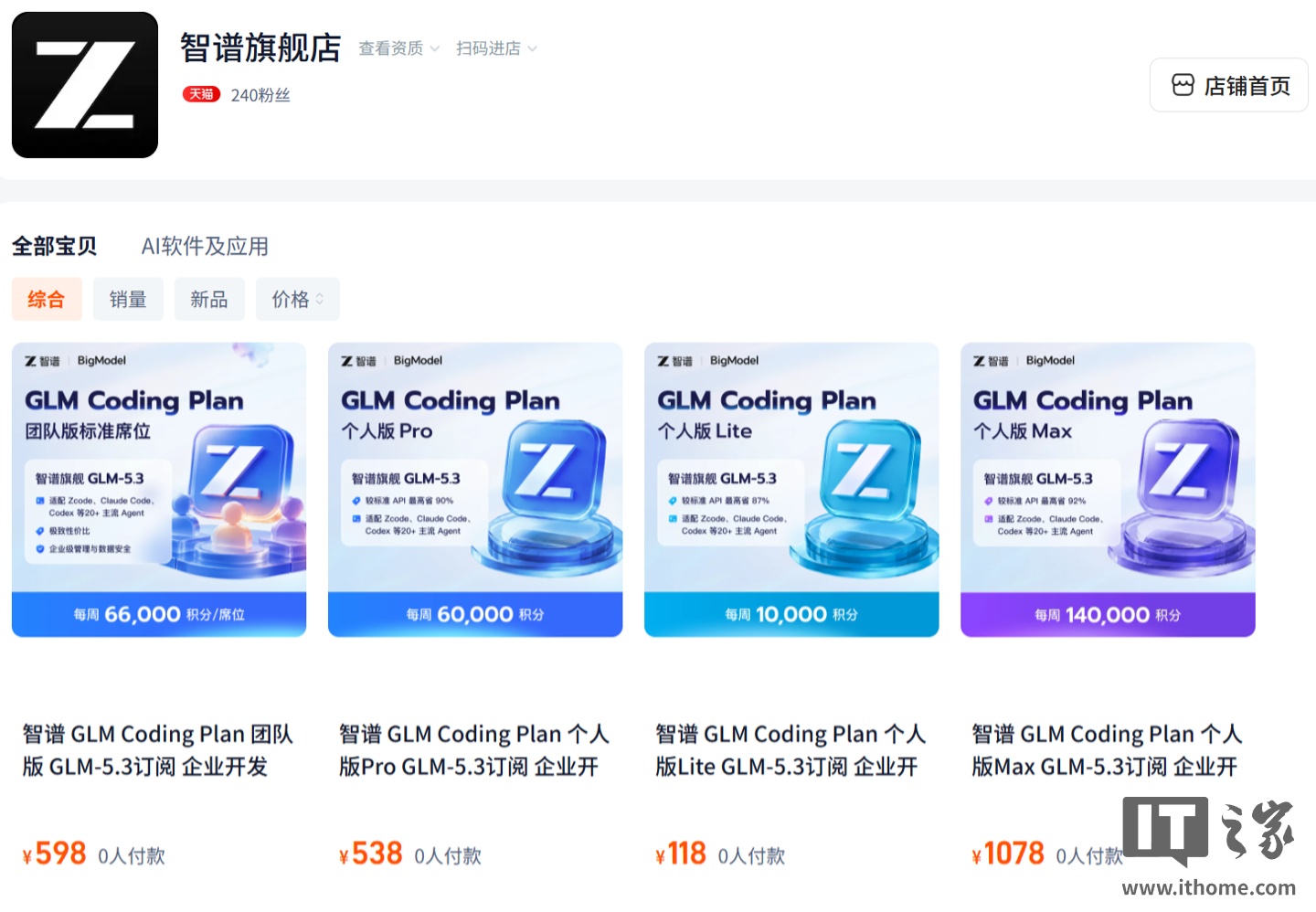Open the 个人版 Lite product image
The height and width of the screenshot is (912, 1316).
coord(791,490)
